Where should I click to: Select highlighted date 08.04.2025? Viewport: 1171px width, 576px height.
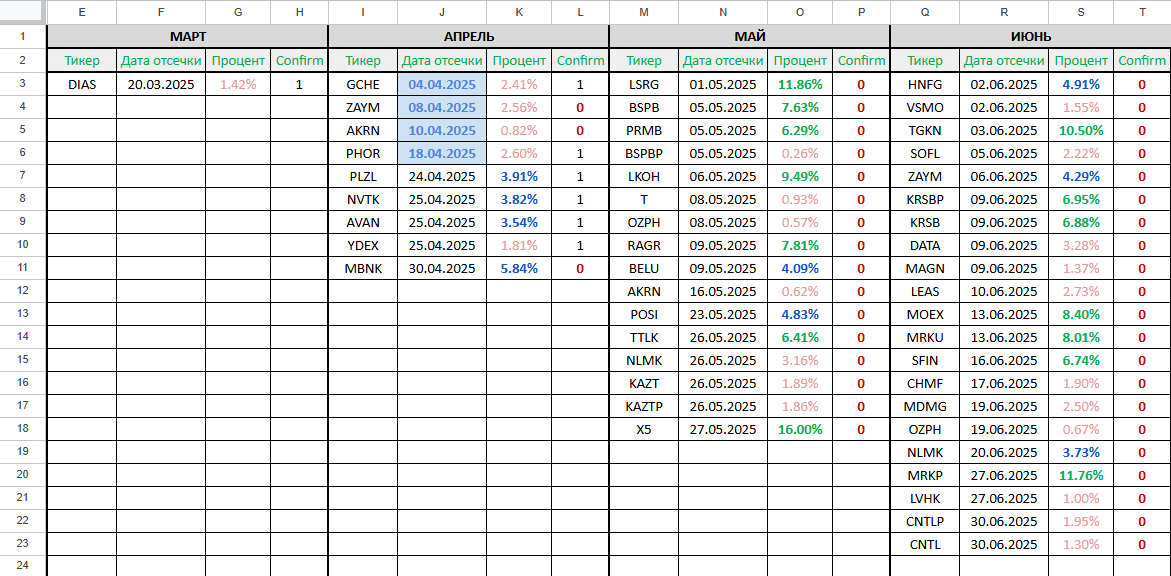441,108
